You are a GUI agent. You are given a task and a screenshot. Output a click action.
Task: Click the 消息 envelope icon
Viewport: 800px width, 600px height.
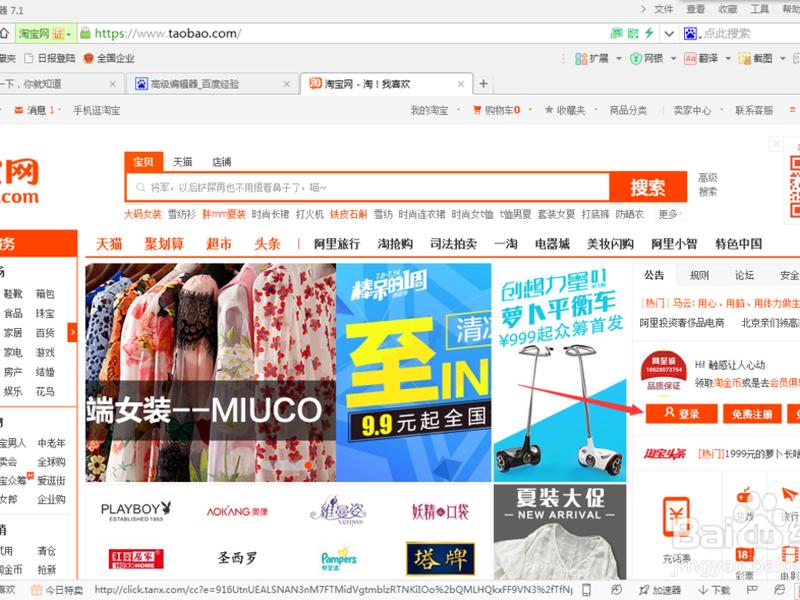[x=19, y=110]
